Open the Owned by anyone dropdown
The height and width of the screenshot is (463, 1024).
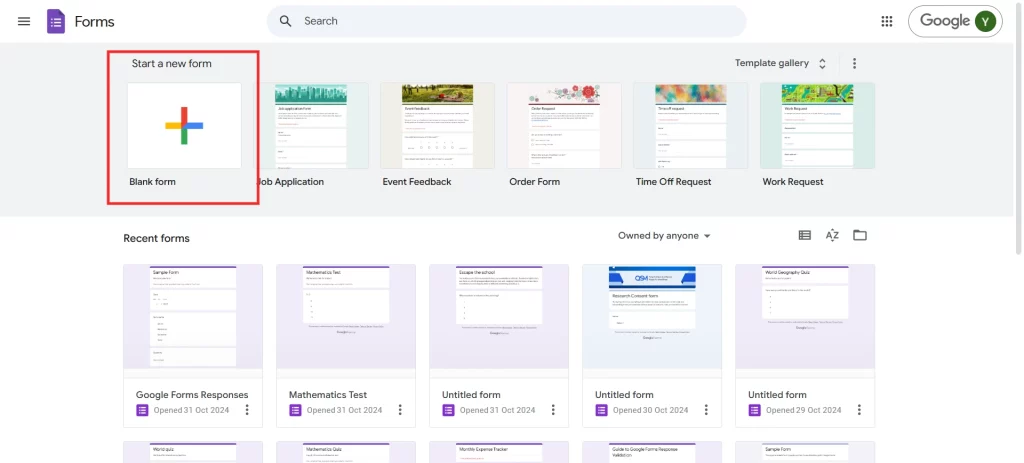point(664,236)
